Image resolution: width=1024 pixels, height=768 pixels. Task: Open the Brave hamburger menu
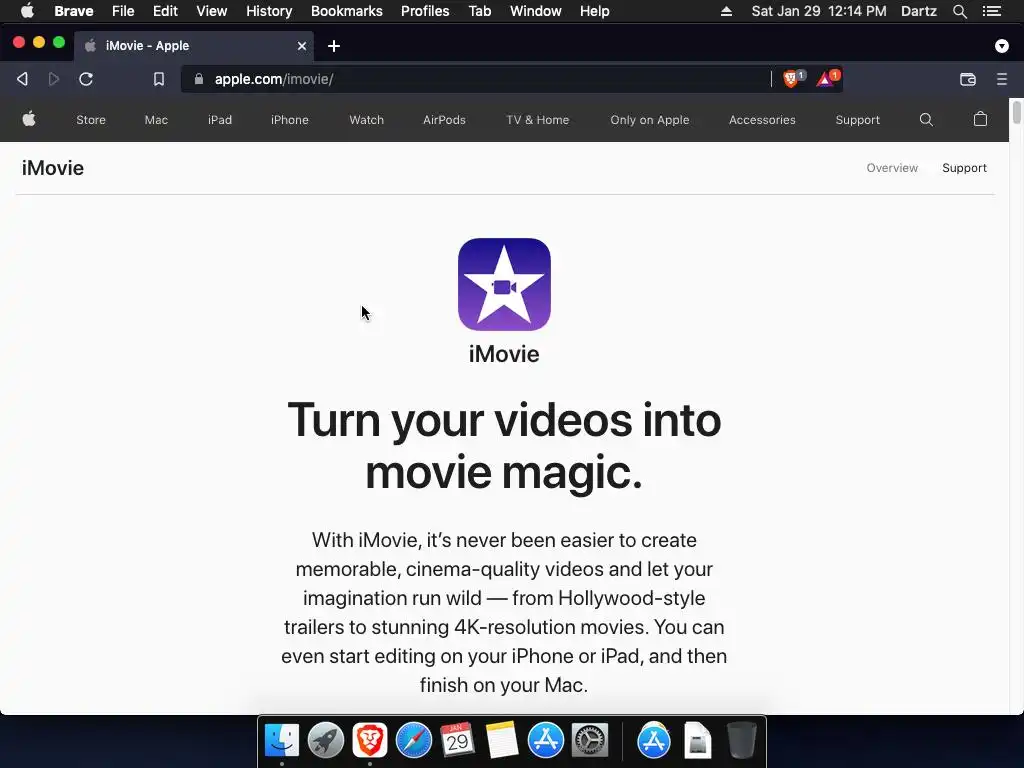(x=1002, y=79)
